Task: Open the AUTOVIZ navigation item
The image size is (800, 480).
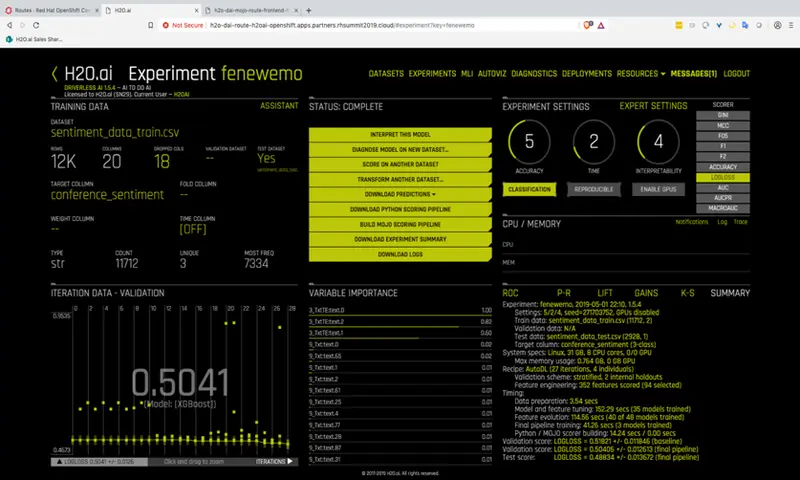Action: tap(492, 74)
